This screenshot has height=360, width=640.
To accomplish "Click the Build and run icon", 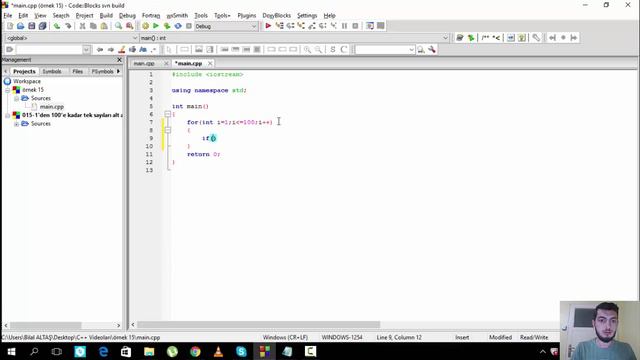I will pos(167,26).
